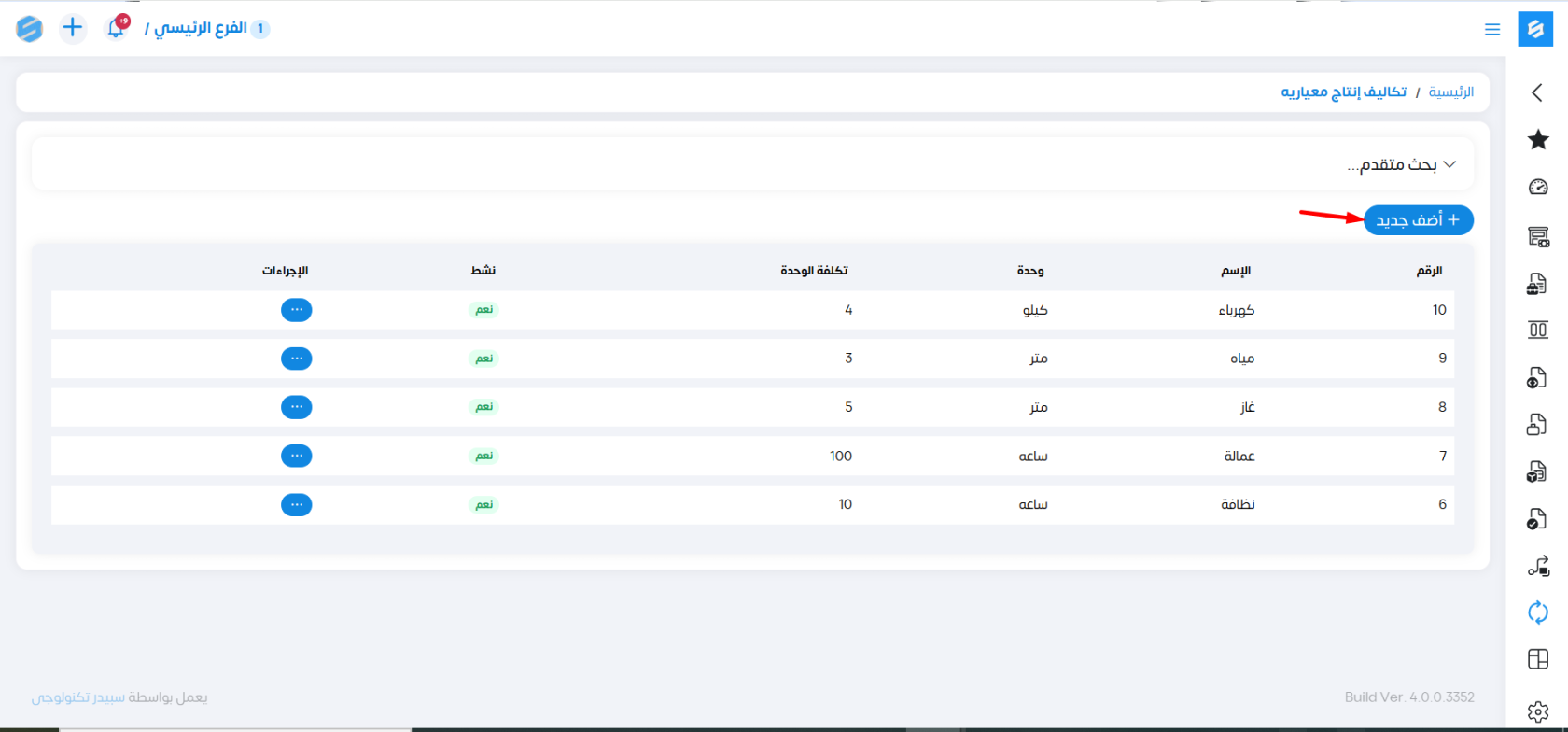Open the dashboard gauge icon

pyautogui.click(x=1538, y=187)
